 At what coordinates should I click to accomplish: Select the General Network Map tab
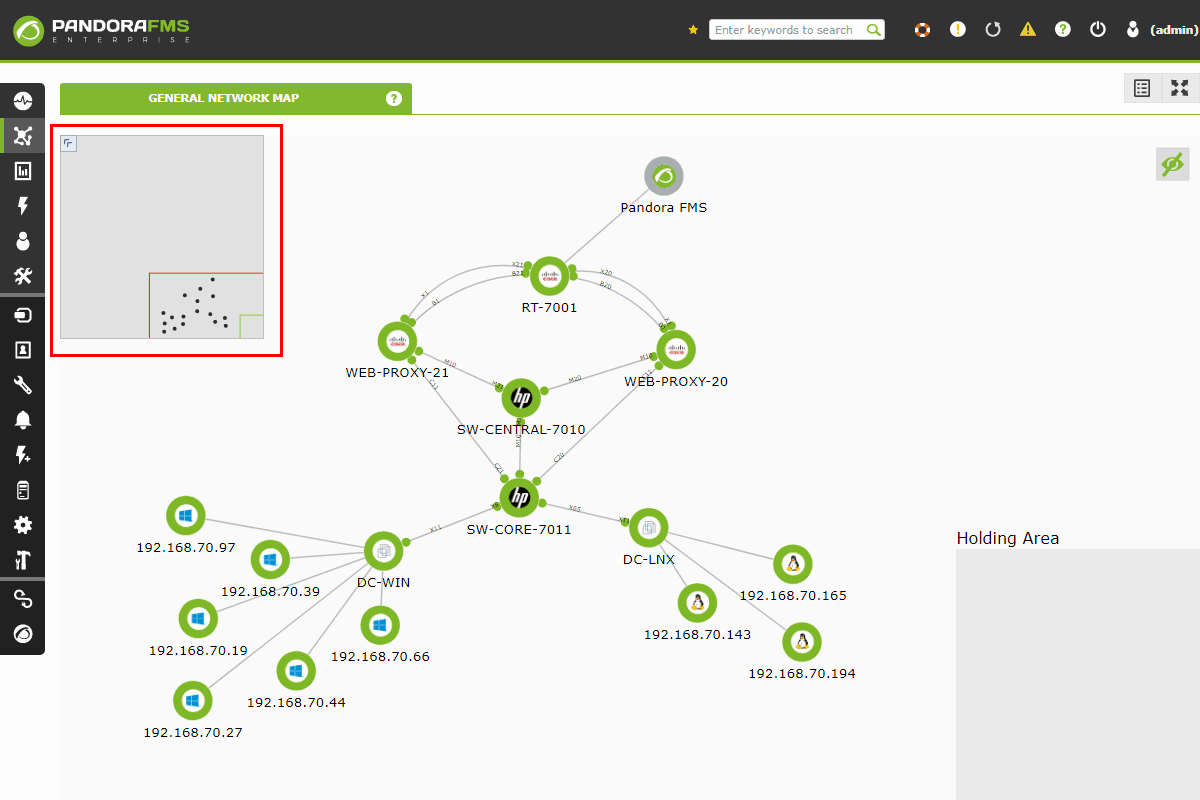236,98
